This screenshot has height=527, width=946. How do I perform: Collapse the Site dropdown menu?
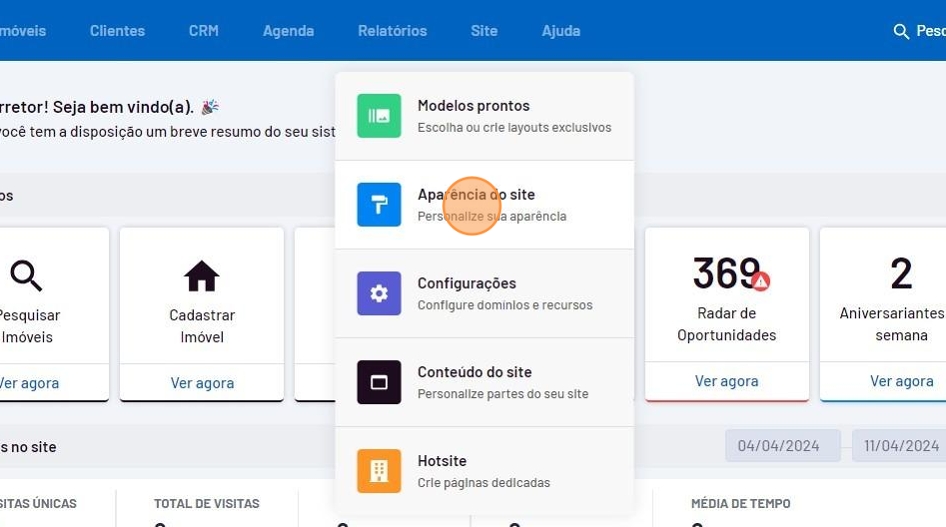coord(484,31)
